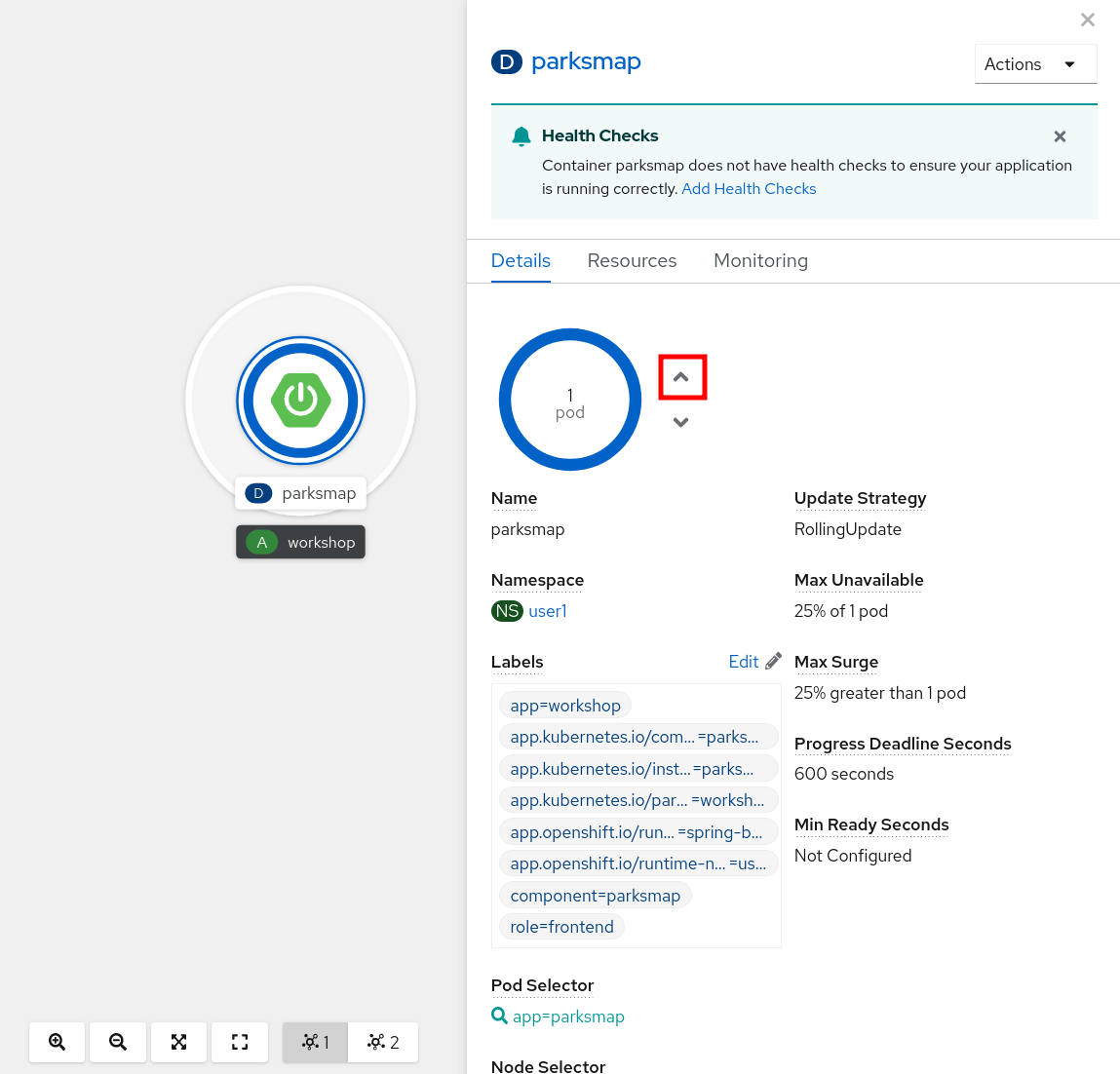1120x1074 pixels.
Task: Switch to the Resources tab
Action: (x=632, y=261)
